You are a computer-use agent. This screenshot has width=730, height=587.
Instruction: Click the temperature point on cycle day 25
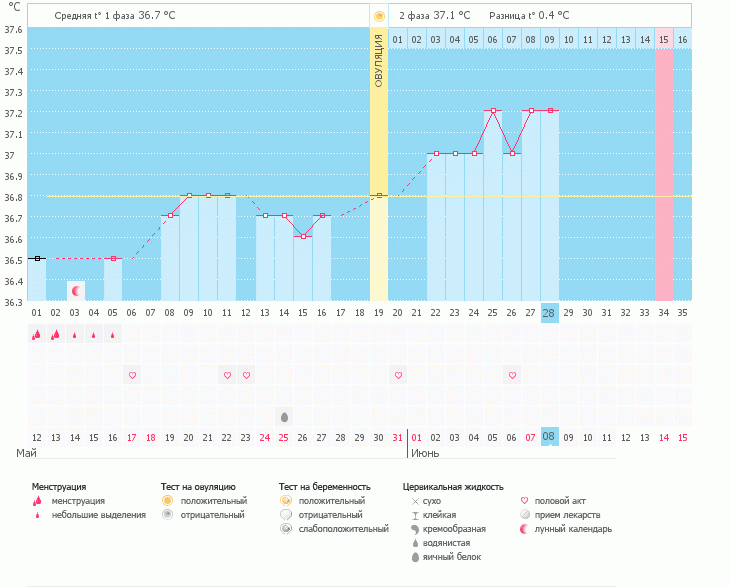493,111
